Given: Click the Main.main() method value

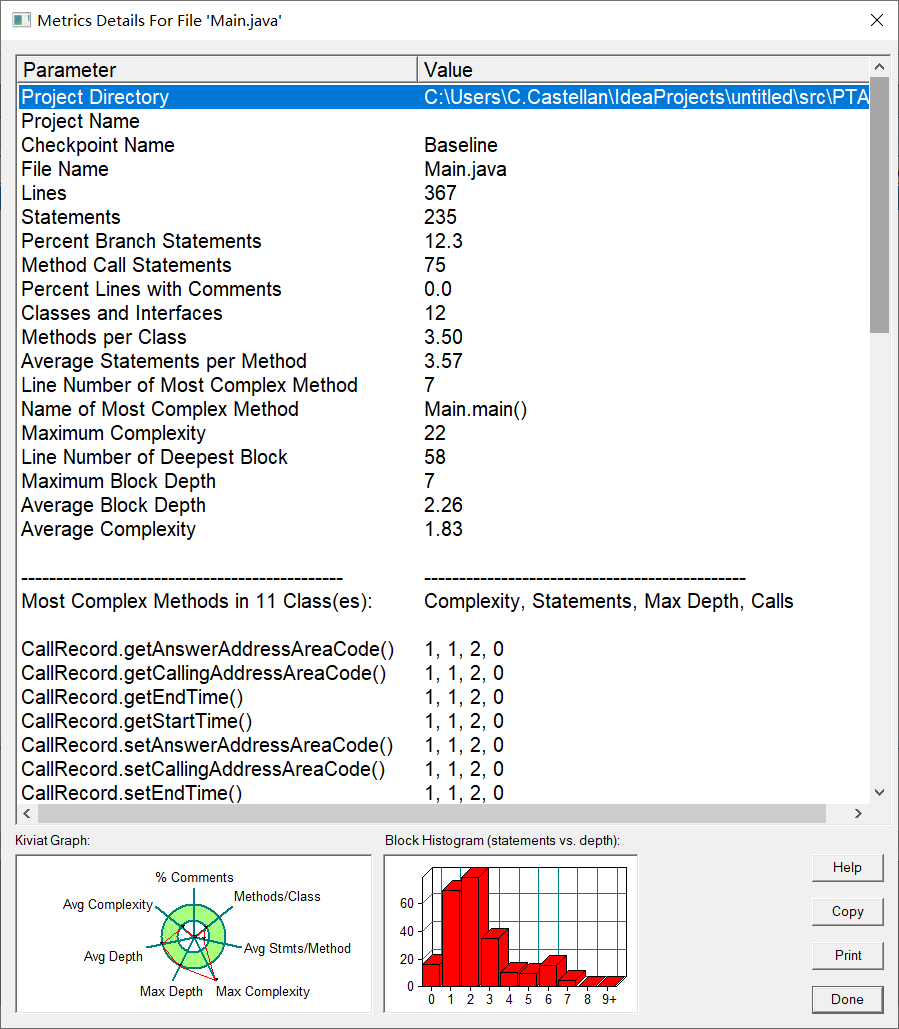Looking at the screenshot, I should [475, 410].
